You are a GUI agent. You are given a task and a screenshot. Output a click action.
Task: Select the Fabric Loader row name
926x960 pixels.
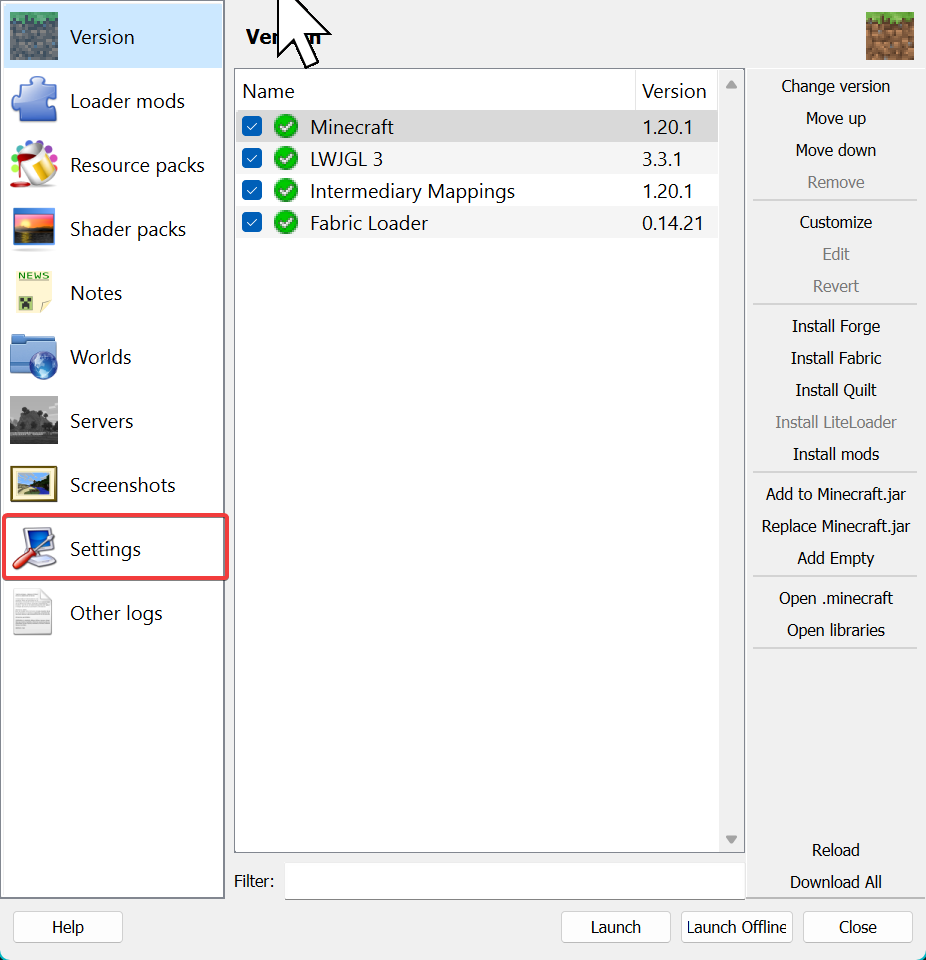click(369, 223)
